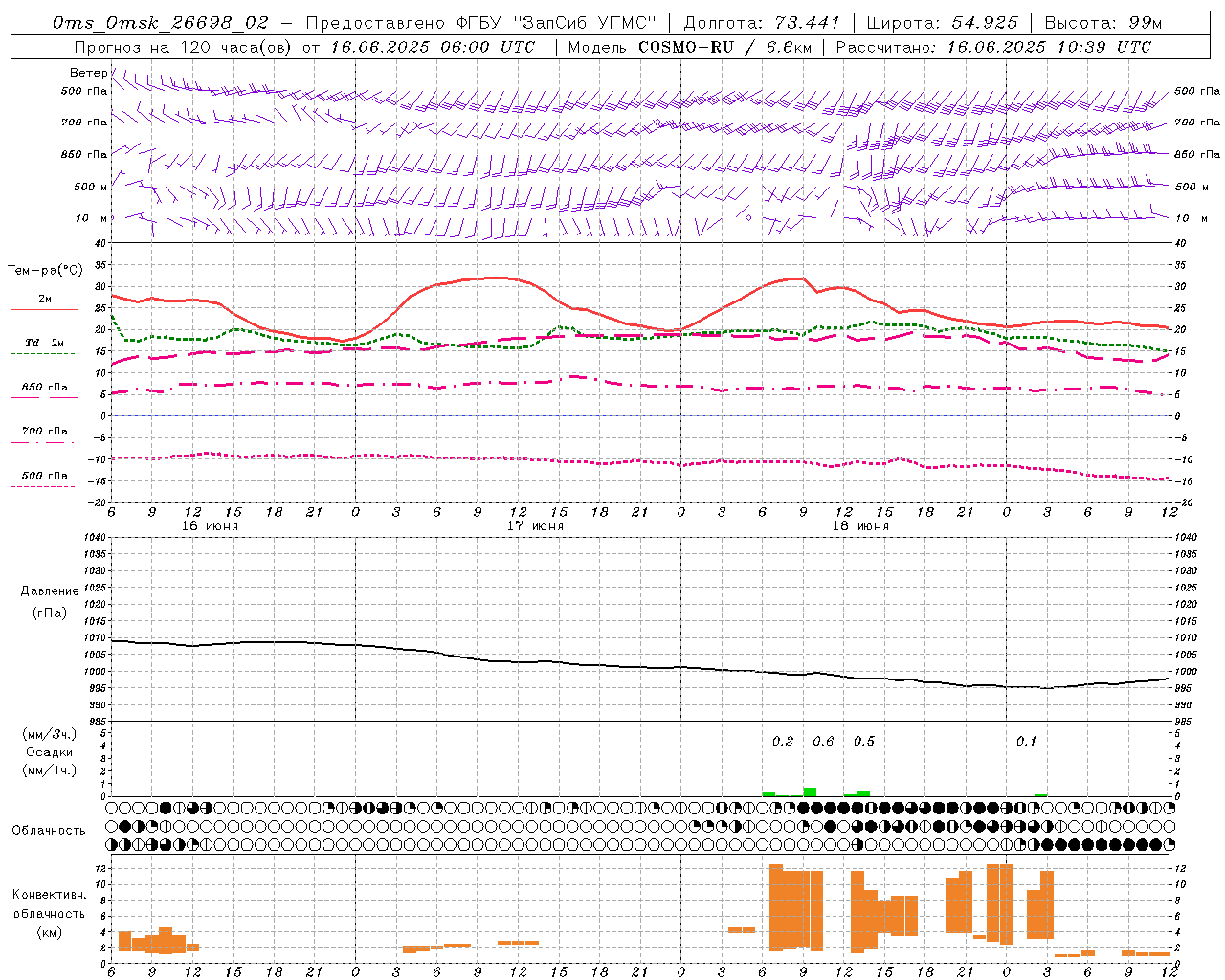The width and height of the screenshot is (1225, 980).
Task: Click the Осадки precipitation label
Action: click(x=49, y=752)
